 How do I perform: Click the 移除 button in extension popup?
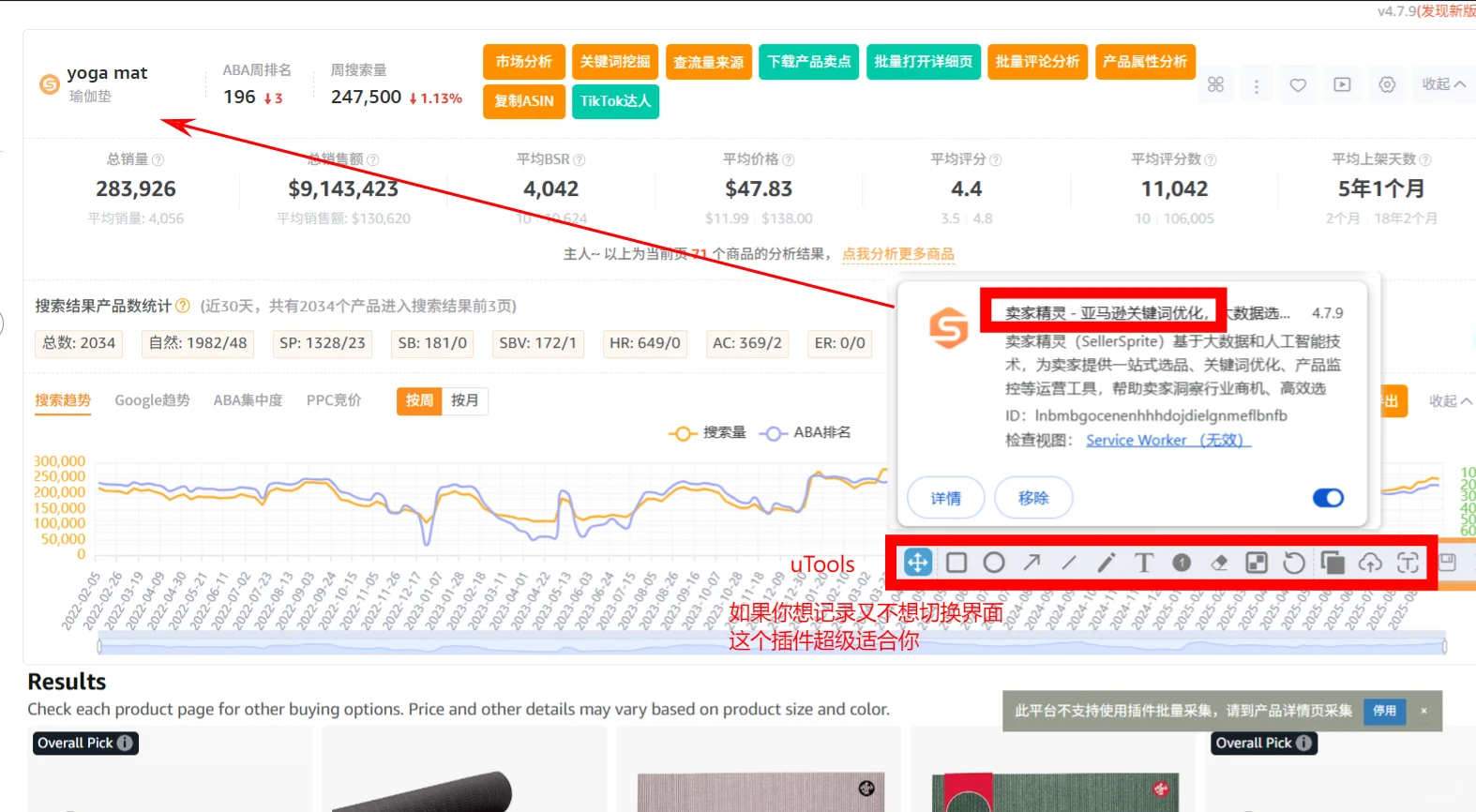point(1033,498)
